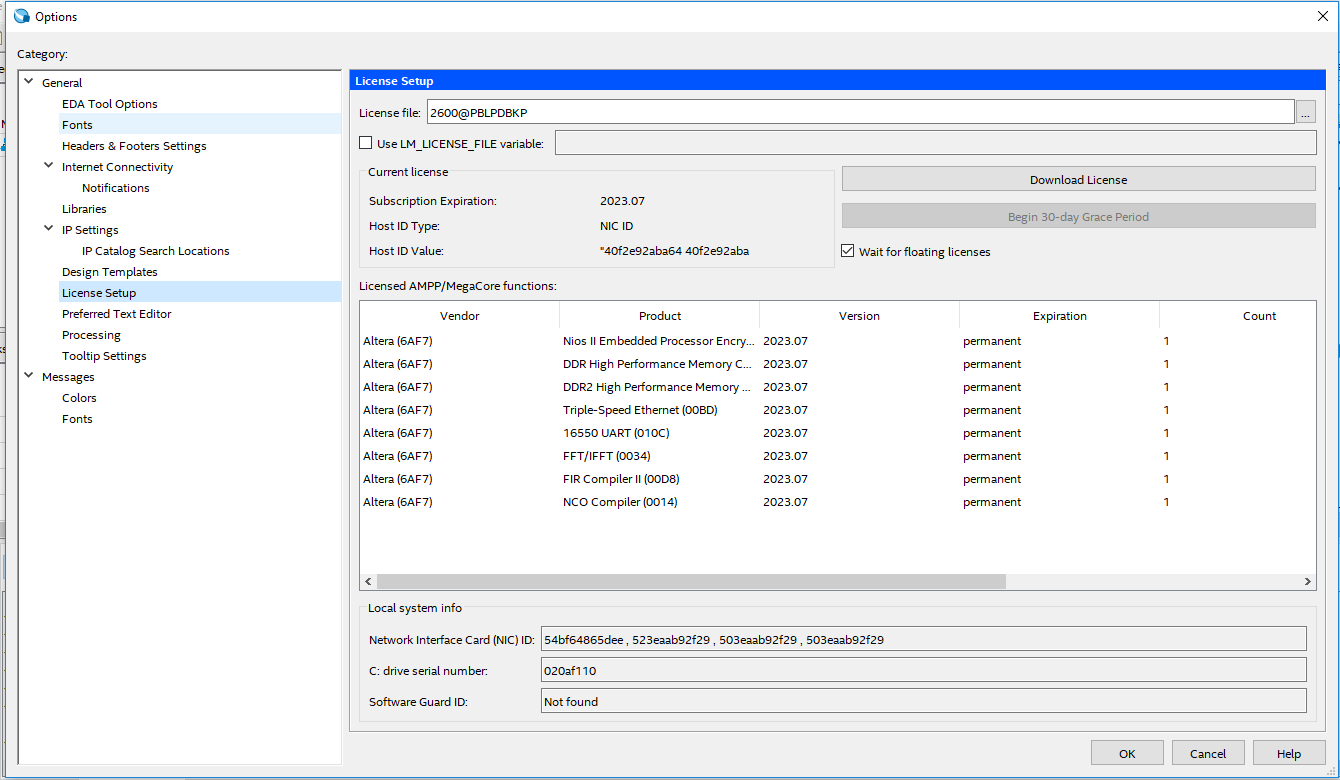Screen dimensions: 1340x780
Task: Open IP Catalog Search Locations
Action: pos(156,251)
